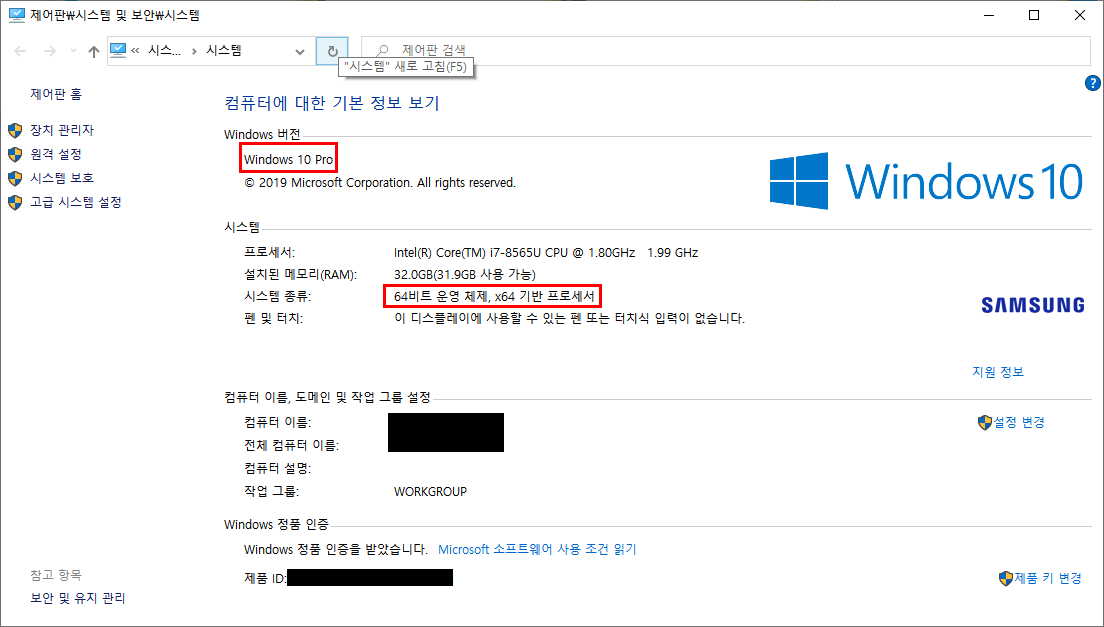The height and width of the screenshot is (627, 1104).
Task: Maximize the 시스템 window
Action: click(x=1034, y=15)
